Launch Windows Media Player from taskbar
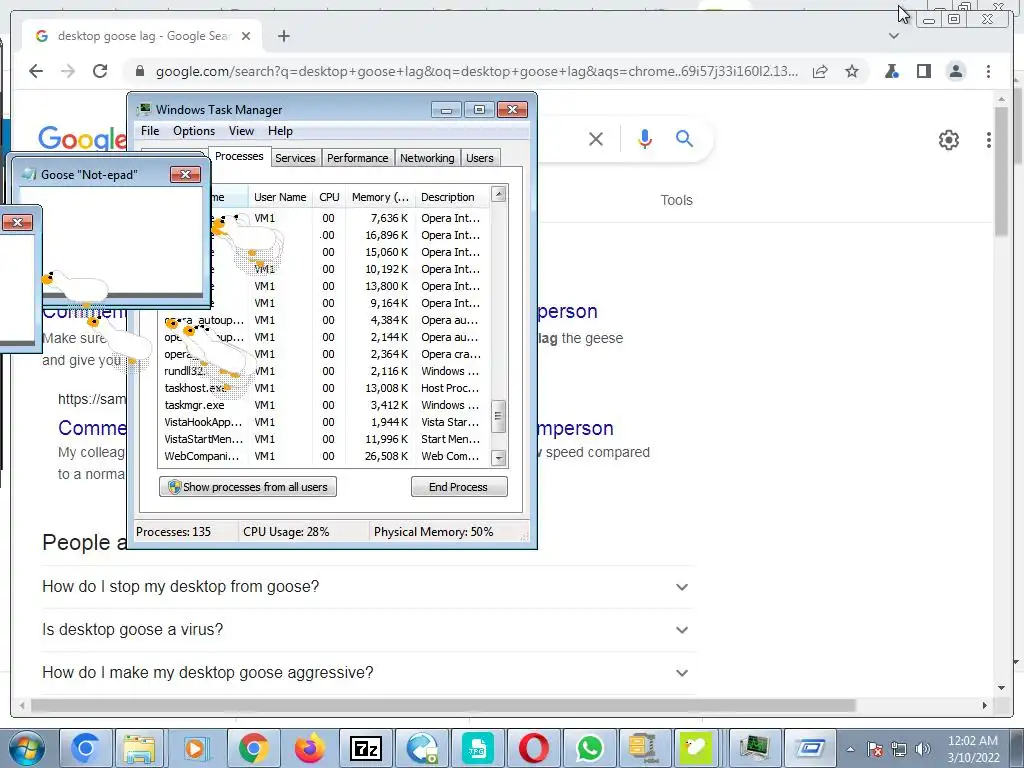Image resolution: width=1024 pixels, height=768 pixels. coord(196,748)
